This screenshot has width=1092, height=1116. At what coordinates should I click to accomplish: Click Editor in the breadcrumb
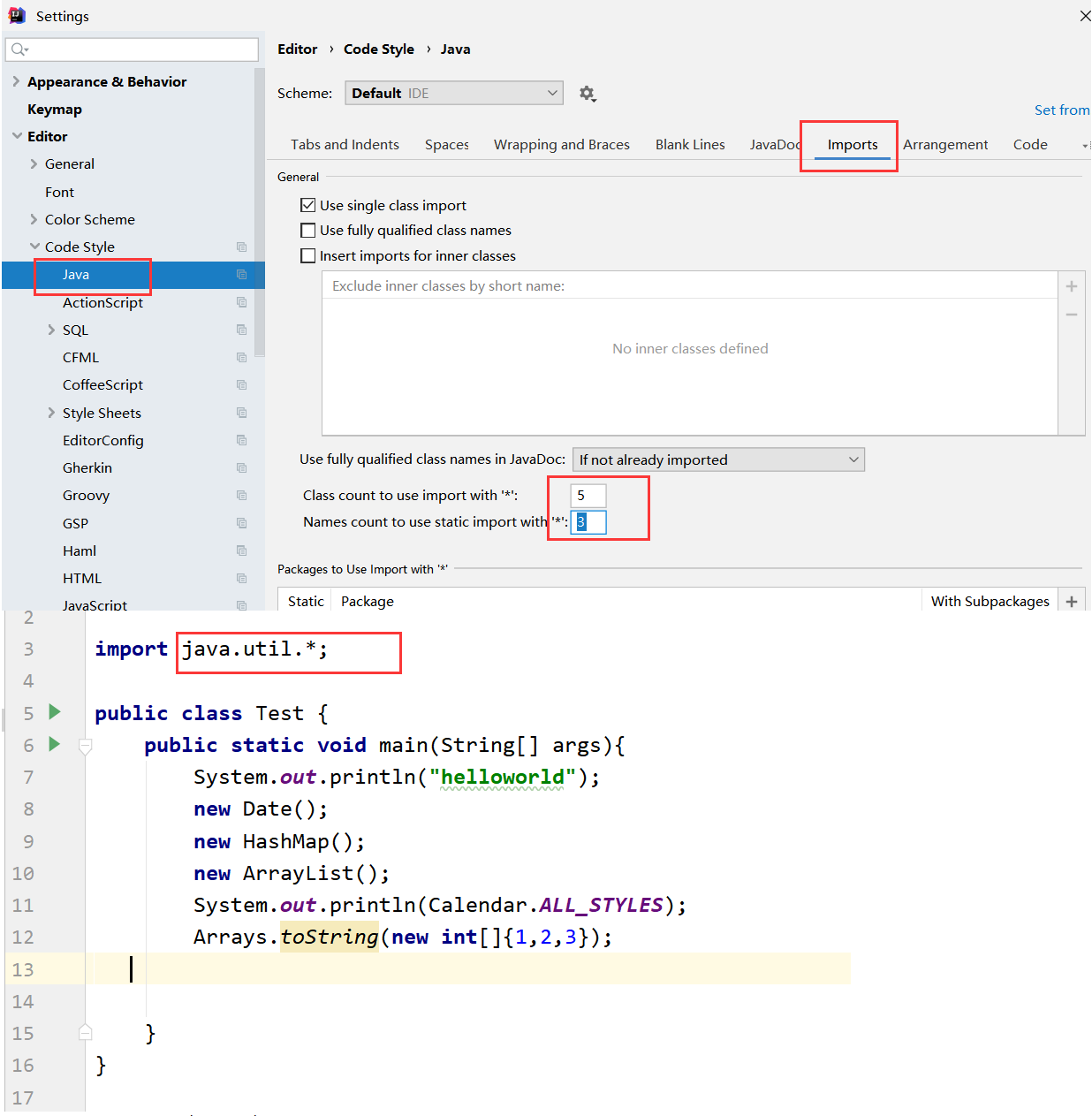click(297, 49)
